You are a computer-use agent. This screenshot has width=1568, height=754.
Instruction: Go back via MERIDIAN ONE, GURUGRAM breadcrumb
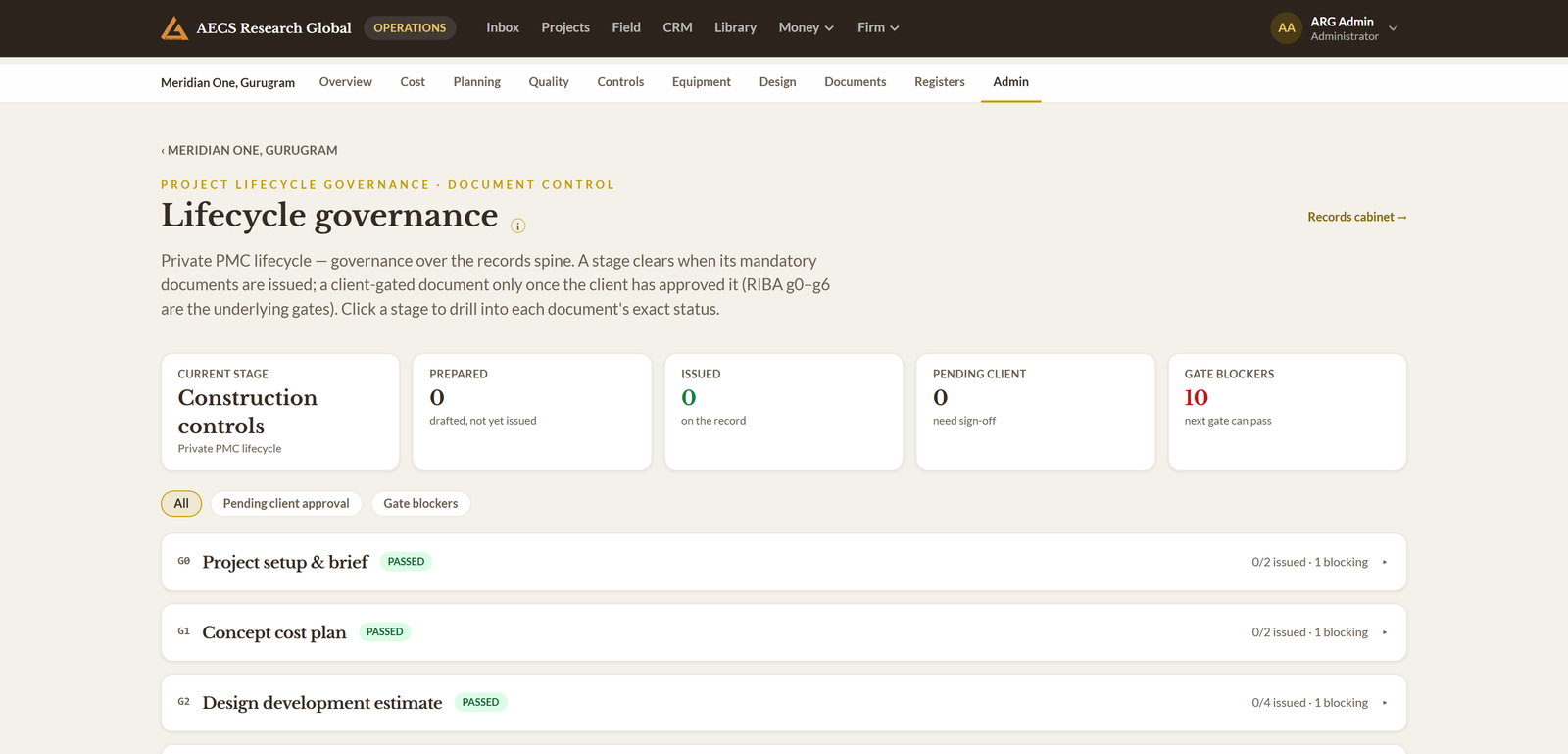click(249, 150)
